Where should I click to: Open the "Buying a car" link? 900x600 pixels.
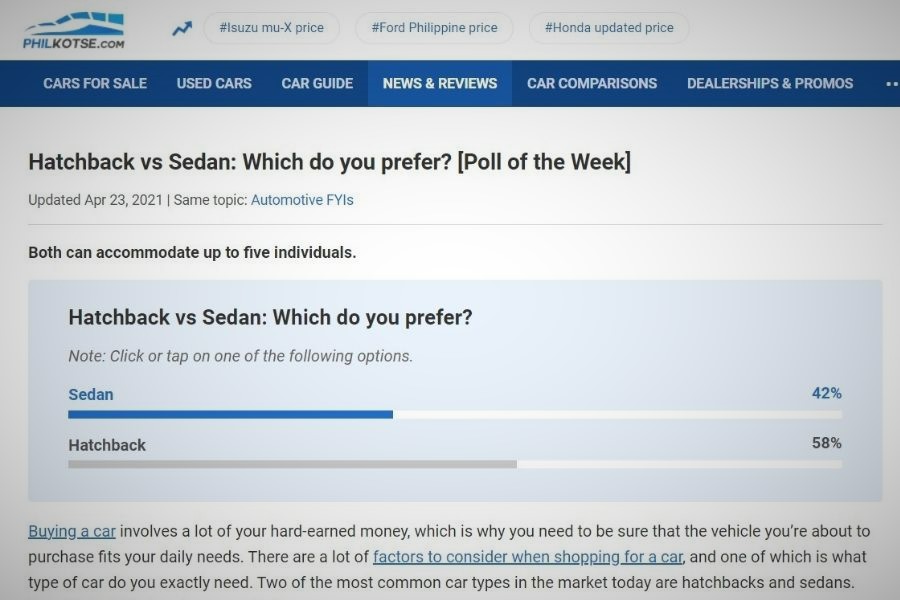point(72,531)
